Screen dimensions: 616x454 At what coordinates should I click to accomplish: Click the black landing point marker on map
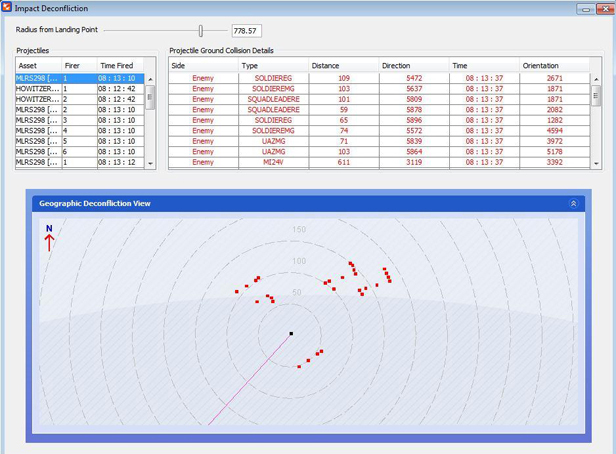point(291,333)
